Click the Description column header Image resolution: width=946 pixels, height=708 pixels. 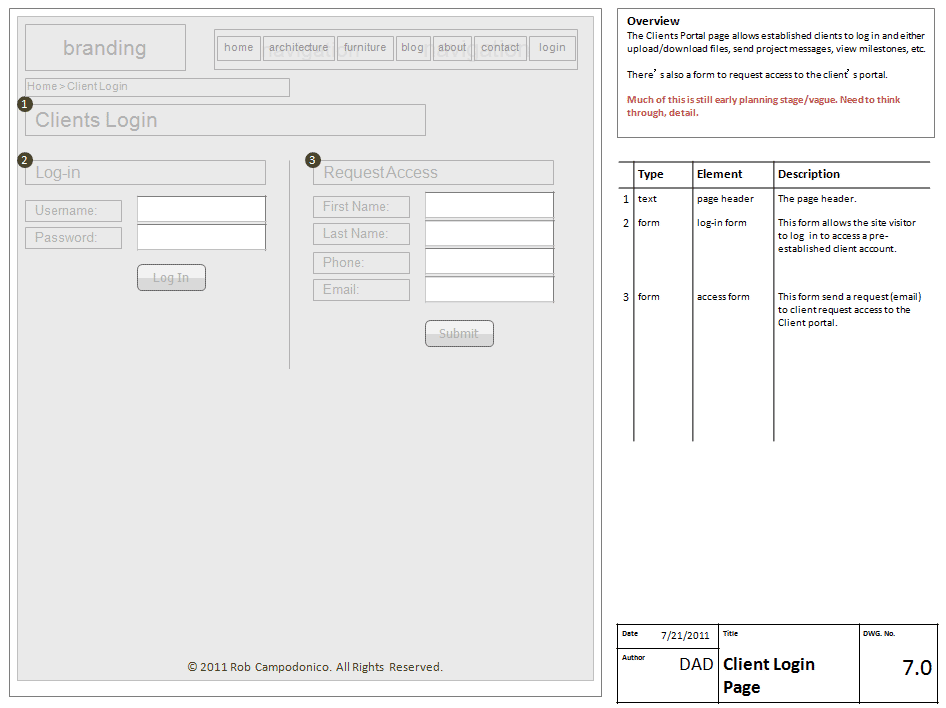tap(808, 174)
